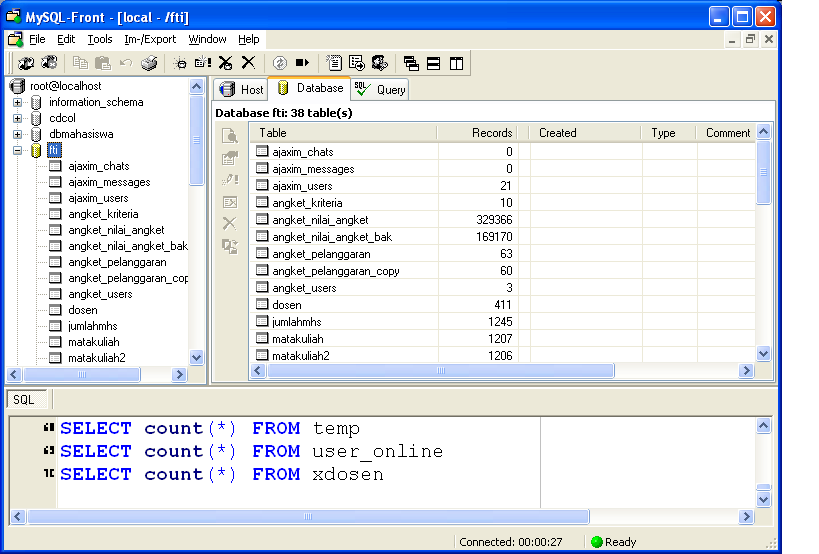Sort by the Comment column header
This screenshot has width=819, height=554.
coord(726,133)
